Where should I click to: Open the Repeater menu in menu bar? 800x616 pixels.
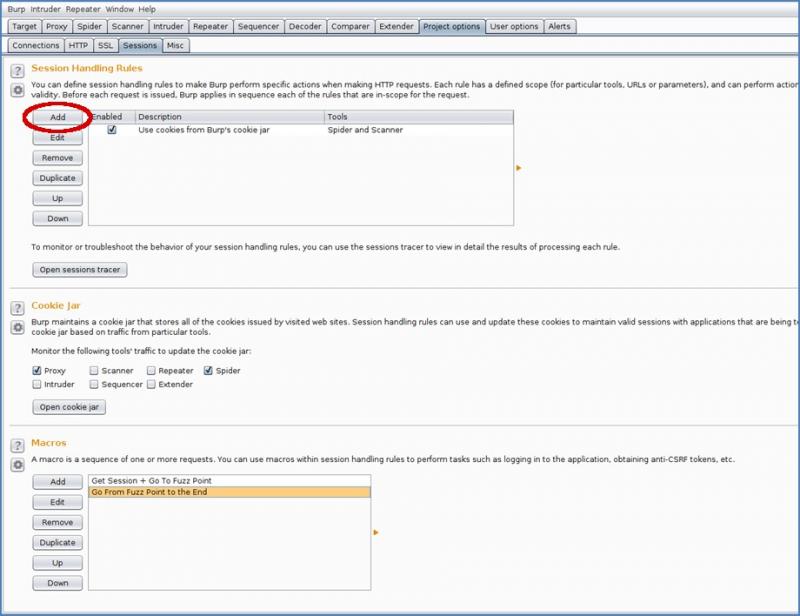[83, 9]
